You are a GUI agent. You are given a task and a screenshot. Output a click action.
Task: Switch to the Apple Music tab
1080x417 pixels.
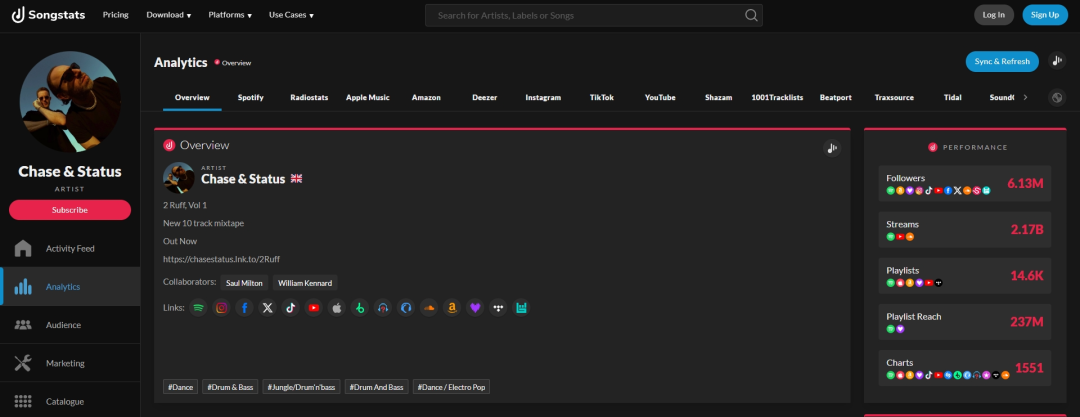[x=368, y=97]
